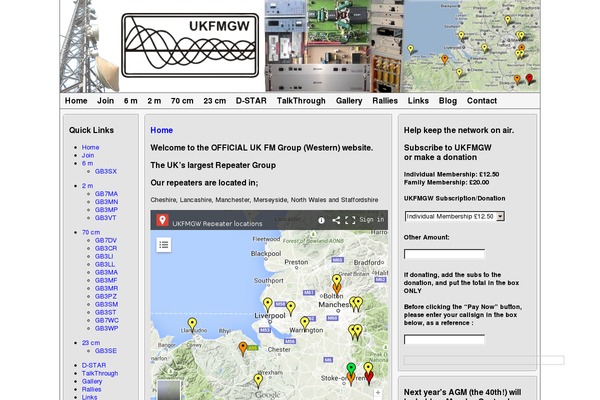Expand the map to fullscreen
Image resolution: width=600 pixels, height=400 pixels.
tap(350, 220)
